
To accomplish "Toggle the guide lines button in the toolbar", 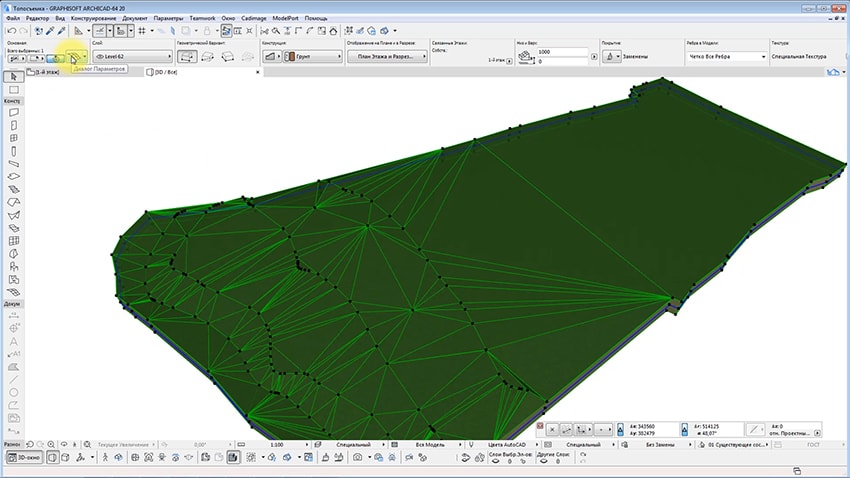I will pyautogui.click(x=99, y=31).
